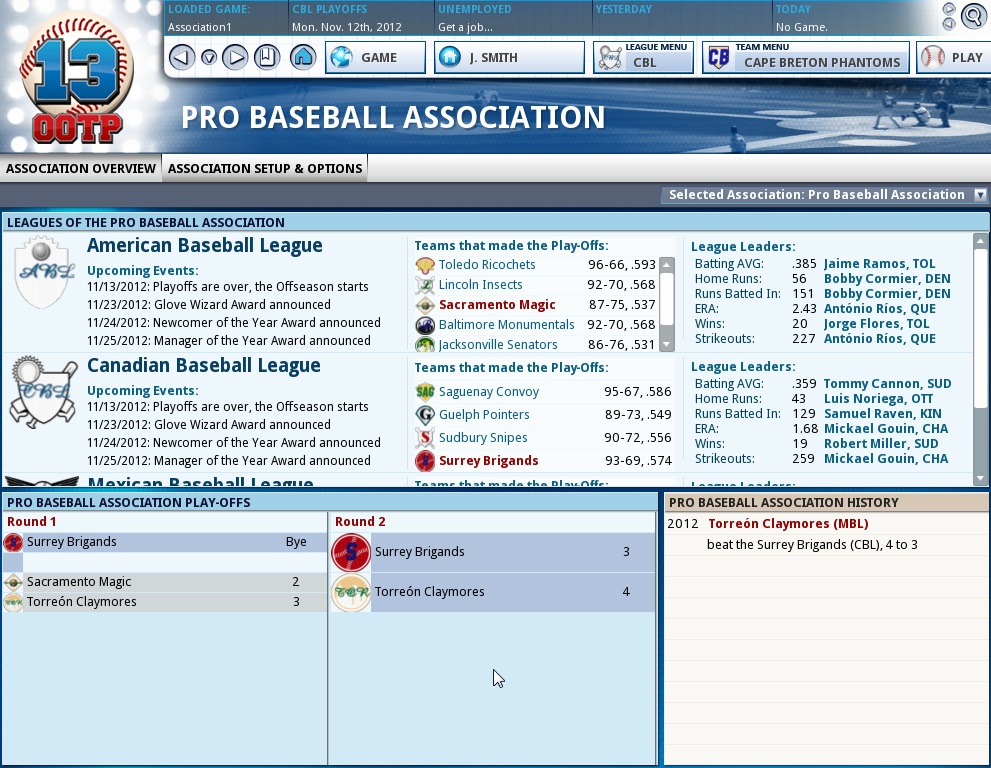This screenshot has height=768, width=991.
Task: Open navigation history dropdown arrow
Action: click(208, 58)
